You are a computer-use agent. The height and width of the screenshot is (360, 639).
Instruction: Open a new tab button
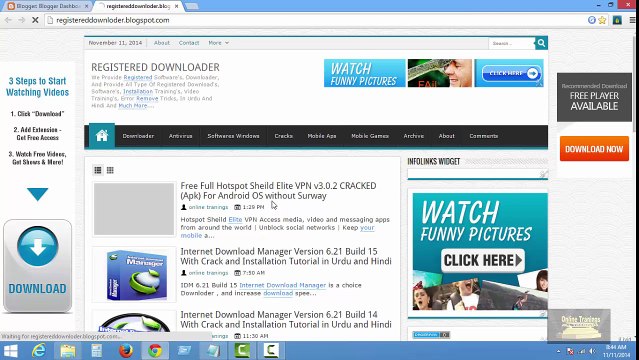point(192,6)
